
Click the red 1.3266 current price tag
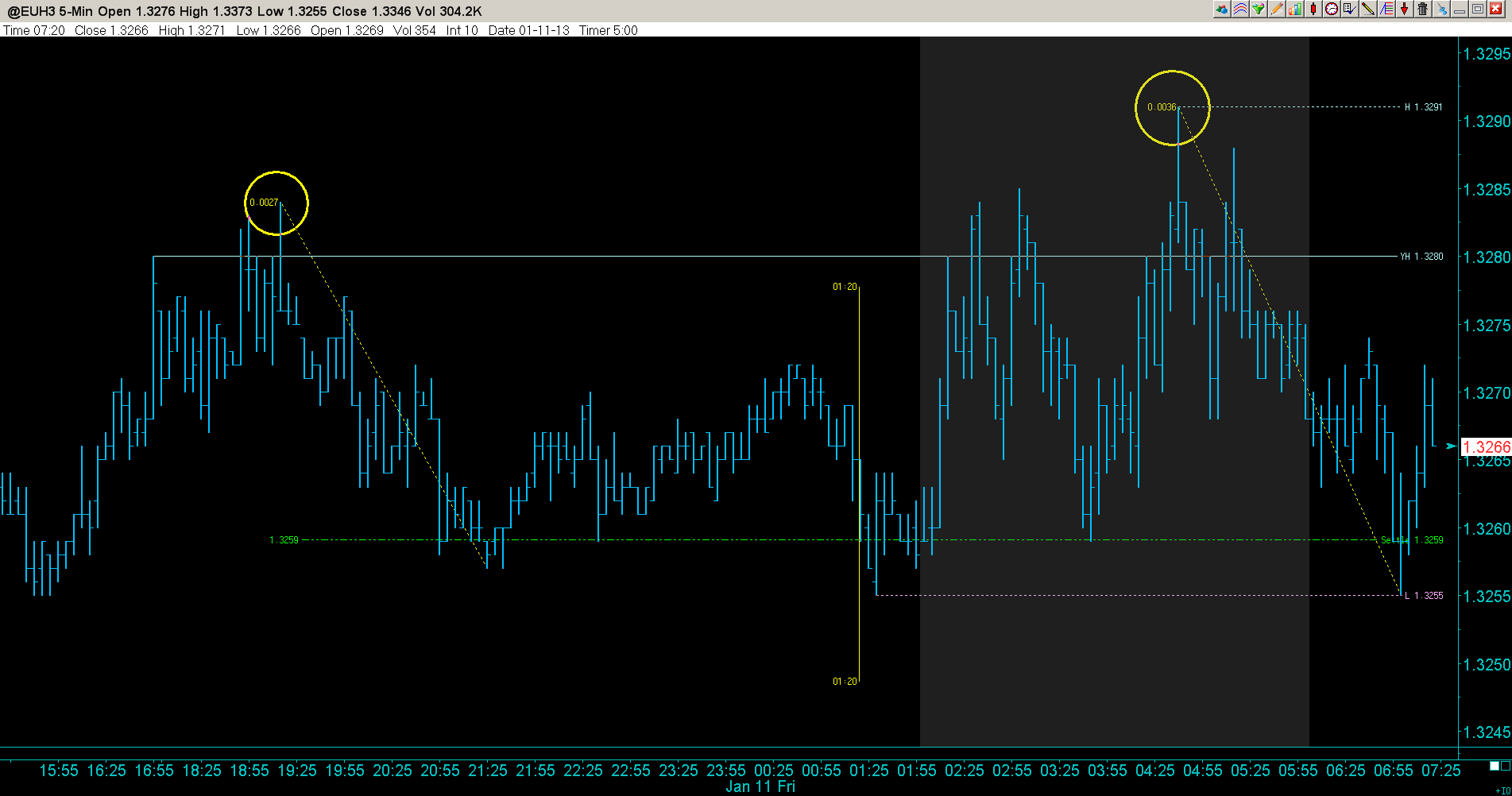pos(1487,447)
